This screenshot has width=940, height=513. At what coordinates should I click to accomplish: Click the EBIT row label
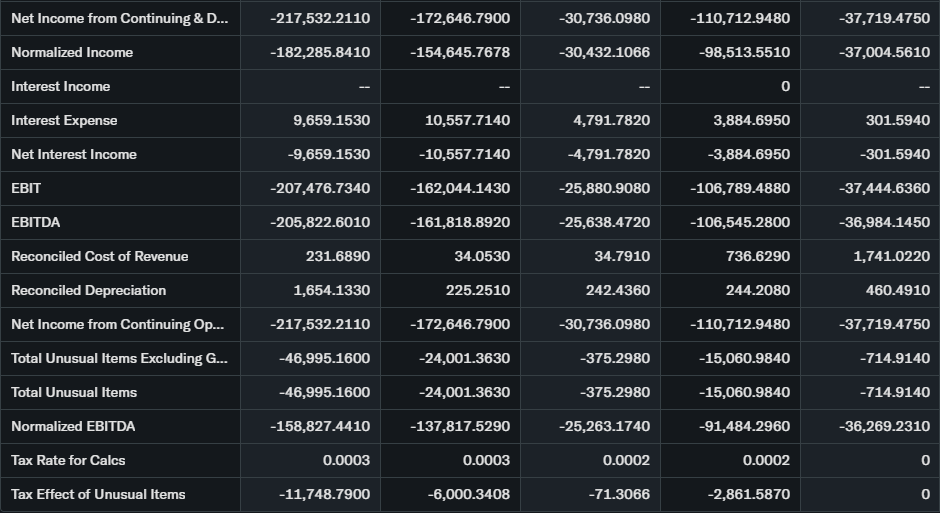26,188
